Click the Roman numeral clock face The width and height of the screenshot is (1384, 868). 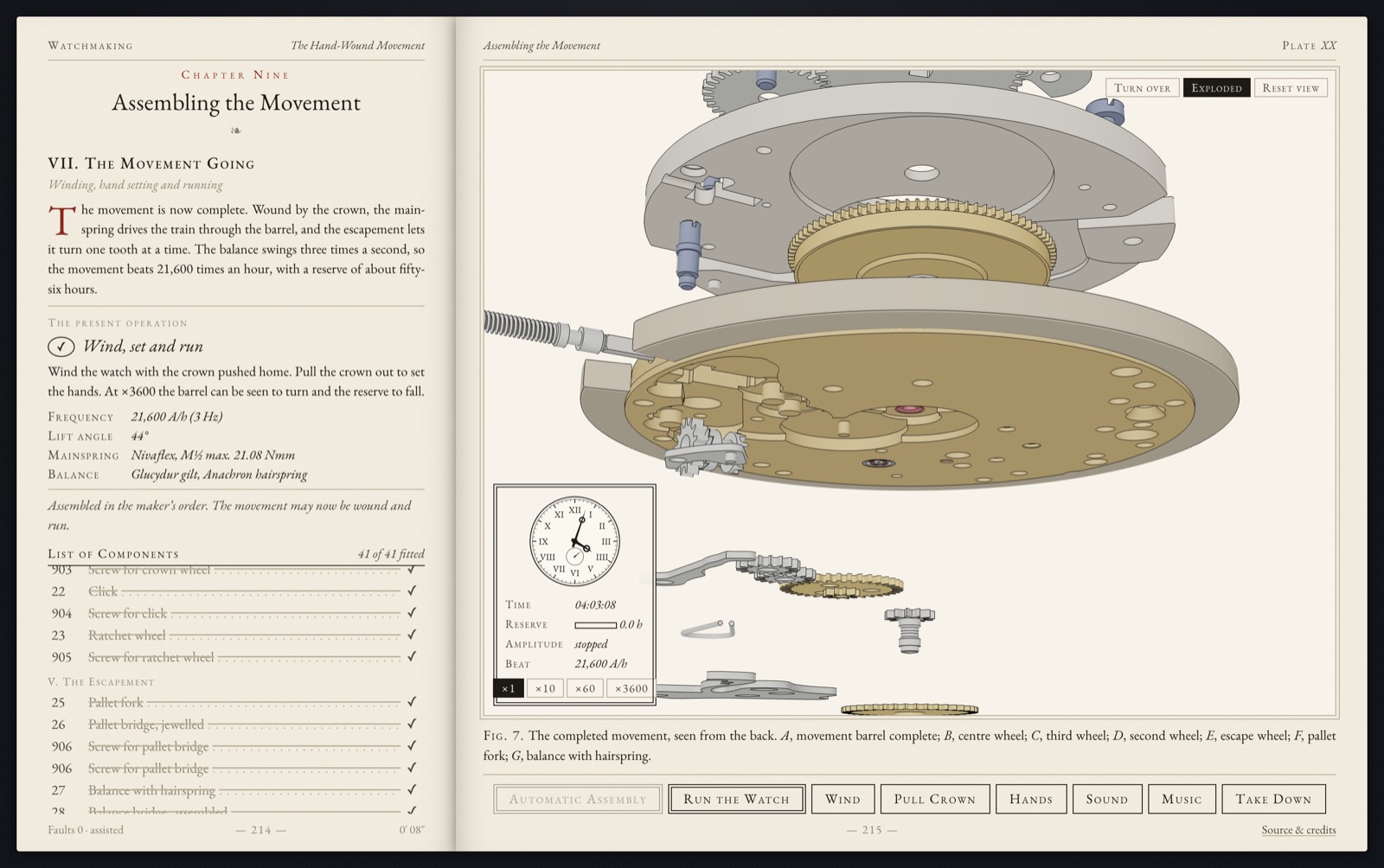574,541
